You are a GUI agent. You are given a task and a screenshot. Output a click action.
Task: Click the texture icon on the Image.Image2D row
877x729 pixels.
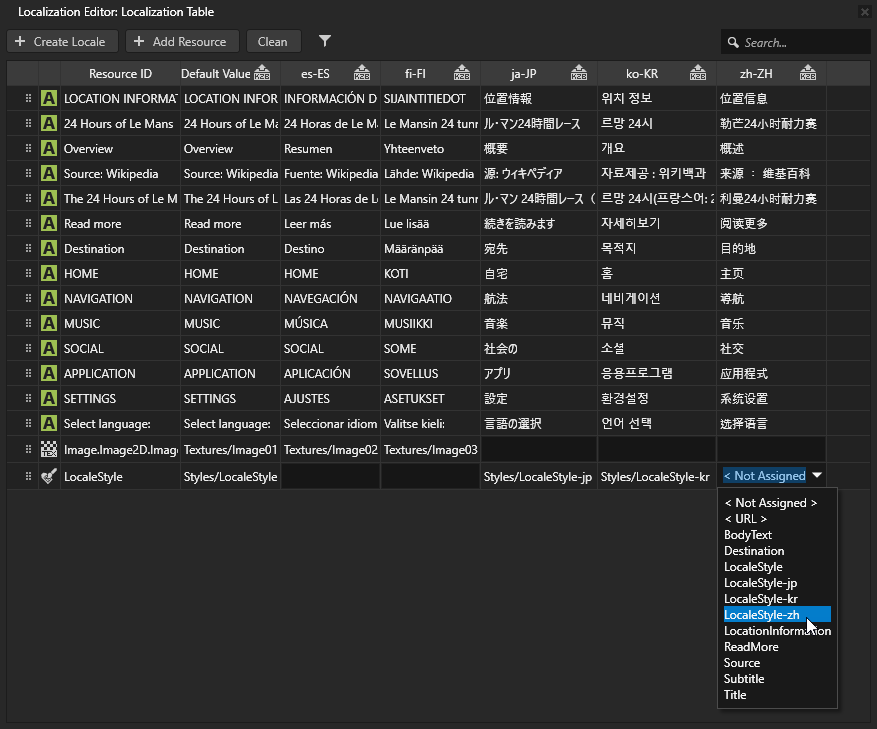pos(48,448)
